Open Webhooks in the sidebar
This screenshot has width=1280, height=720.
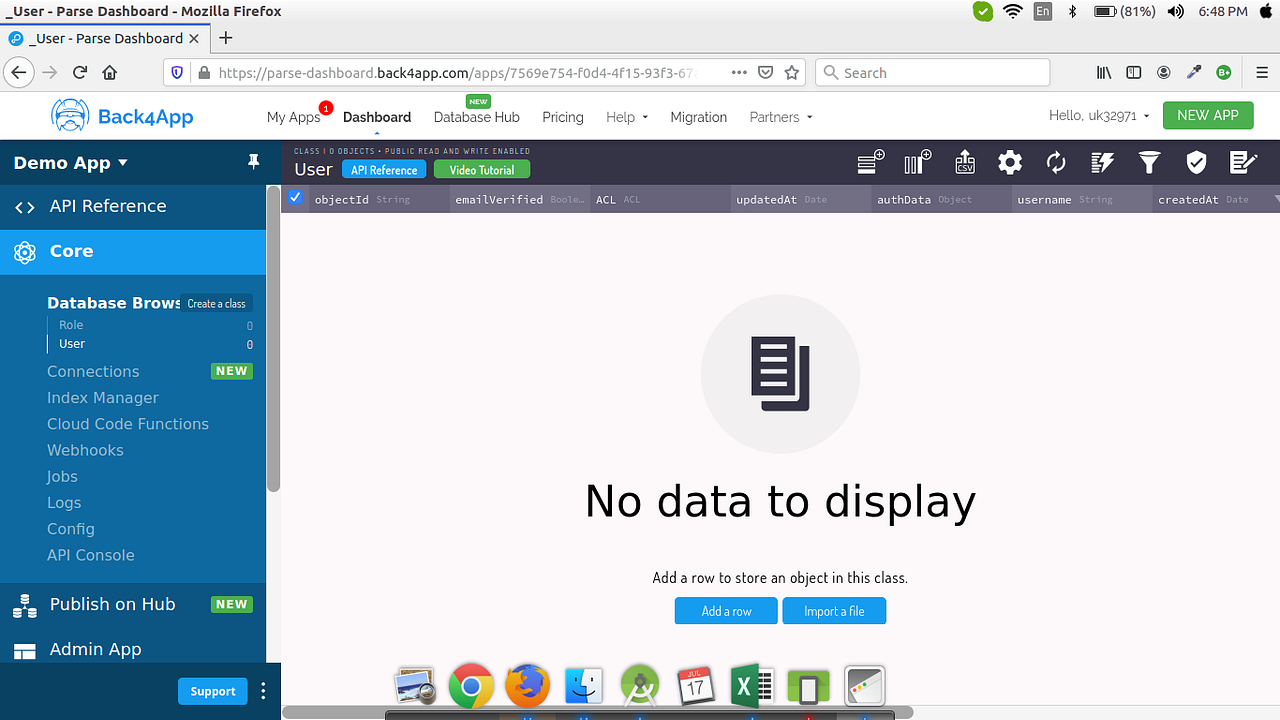85,450
